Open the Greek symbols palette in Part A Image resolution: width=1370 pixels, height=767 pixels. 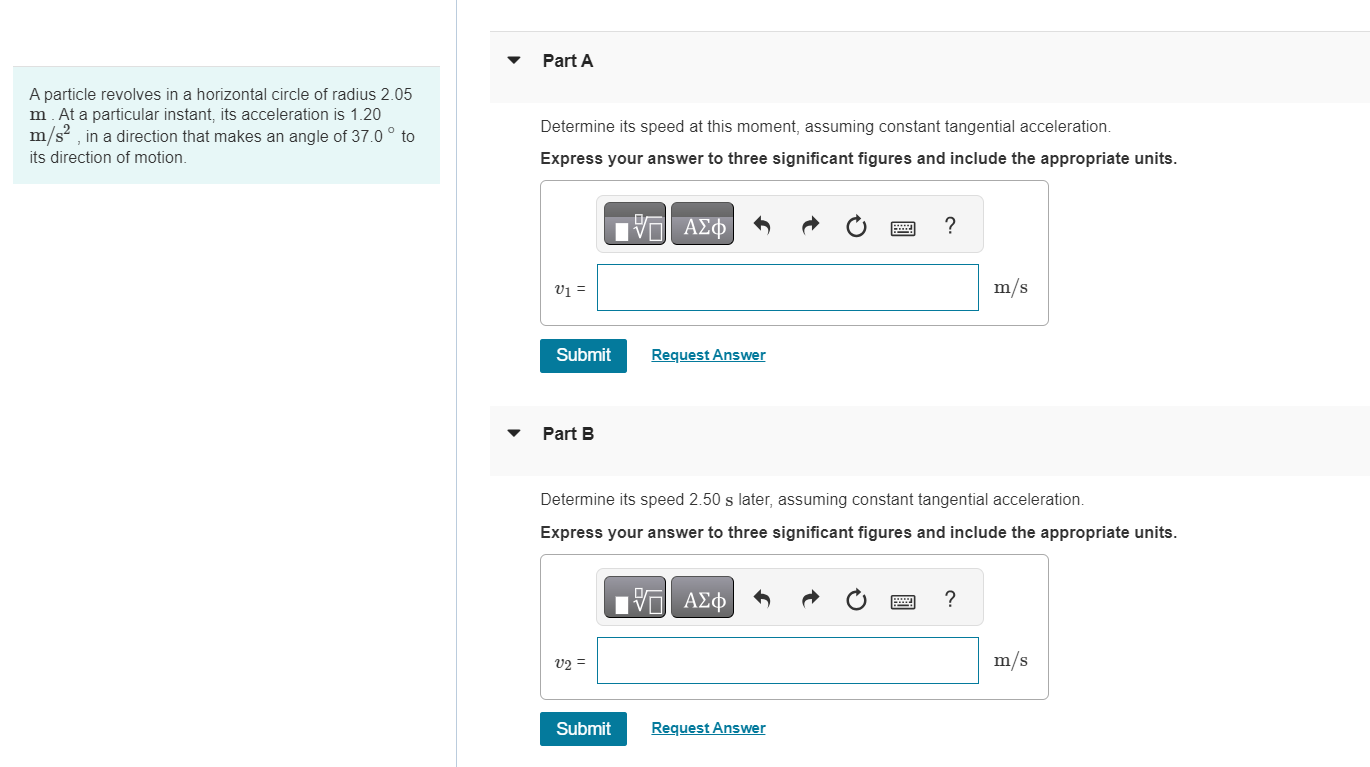[x=701, y=223]
